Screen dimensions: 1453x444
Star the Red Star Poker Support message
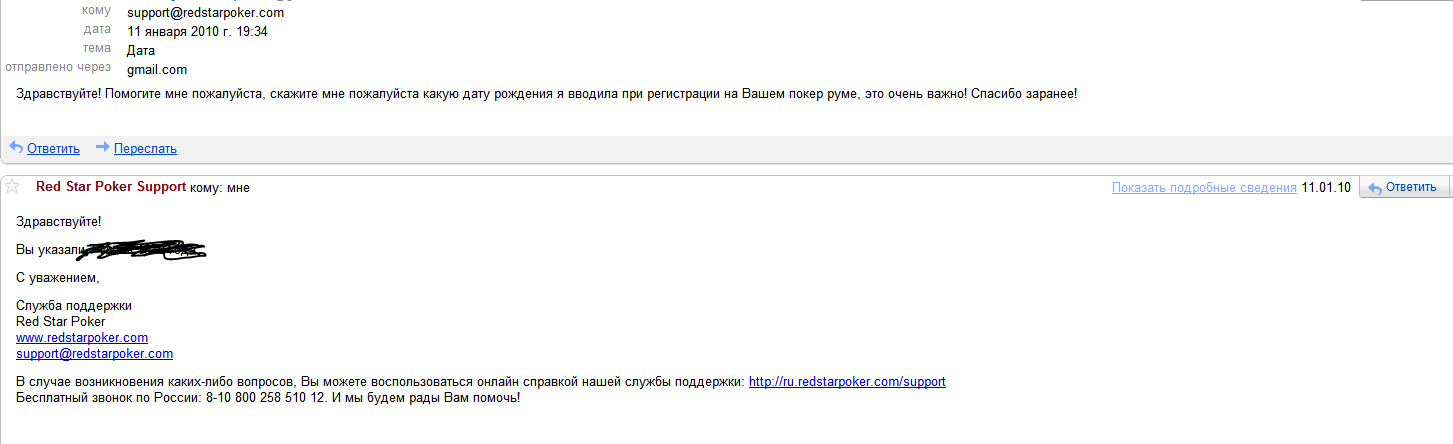(x=12, y=187)
